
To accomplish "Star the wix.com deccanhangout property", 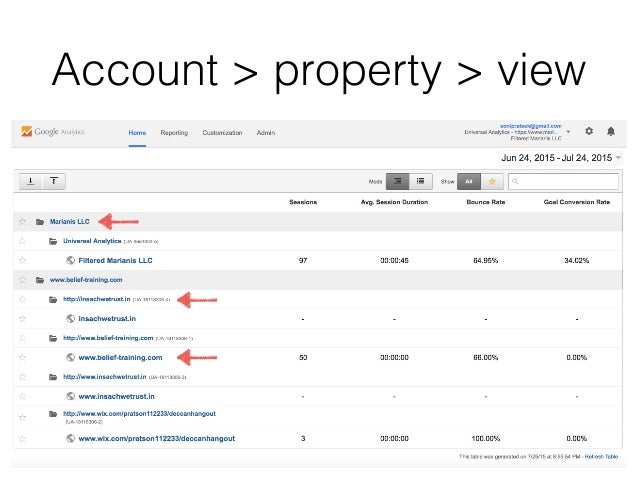I will 22,417.
